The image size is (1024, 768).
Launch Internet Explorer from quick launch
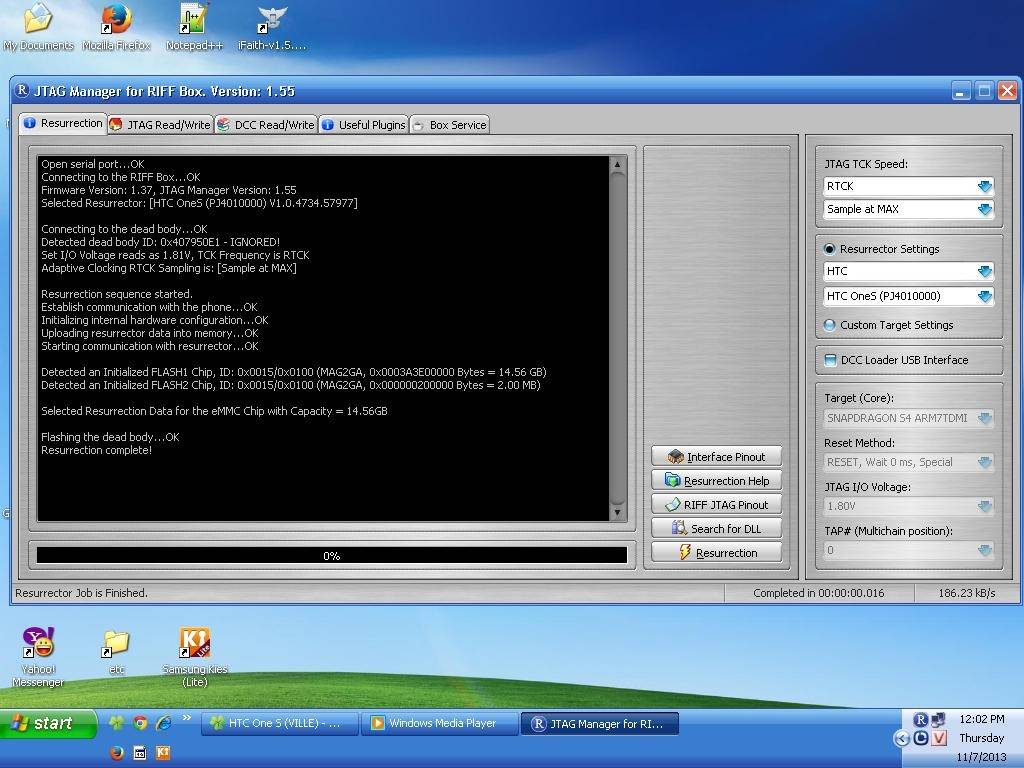(x=163, y=723)
